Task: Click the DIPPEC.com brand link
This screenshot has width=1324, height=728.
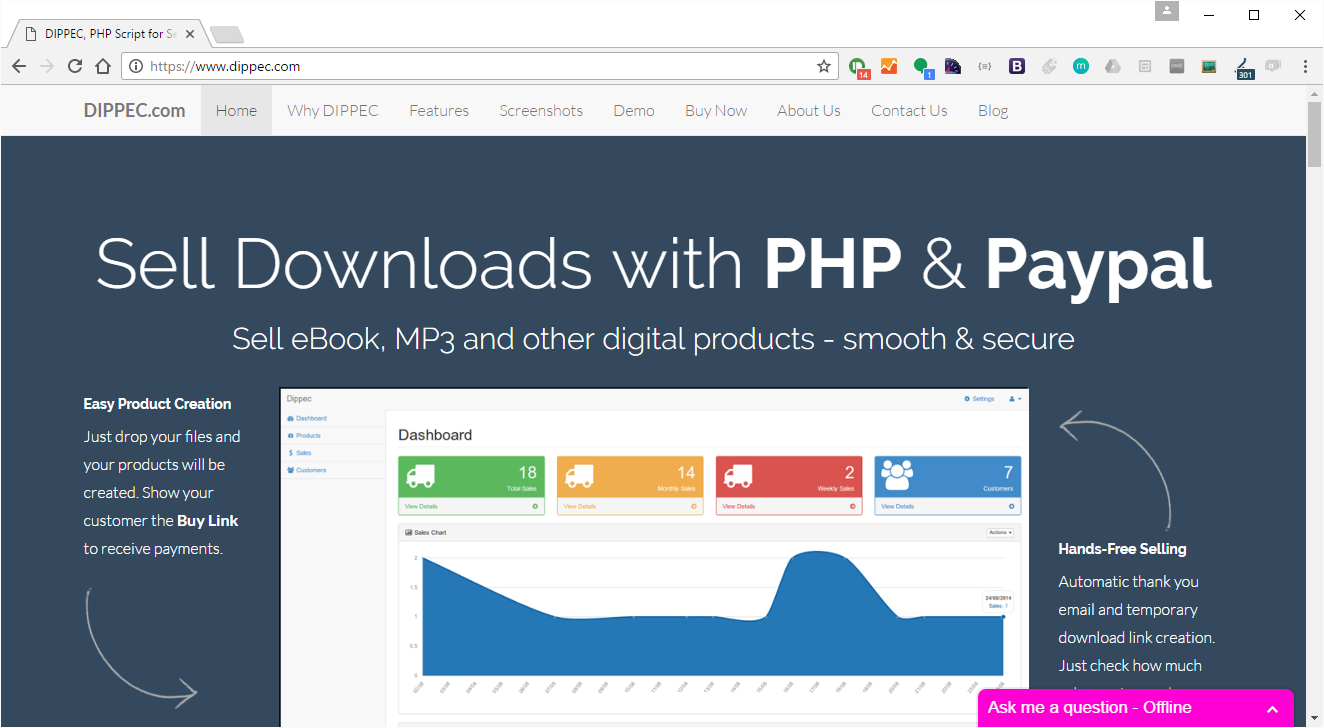Action: 135,111
